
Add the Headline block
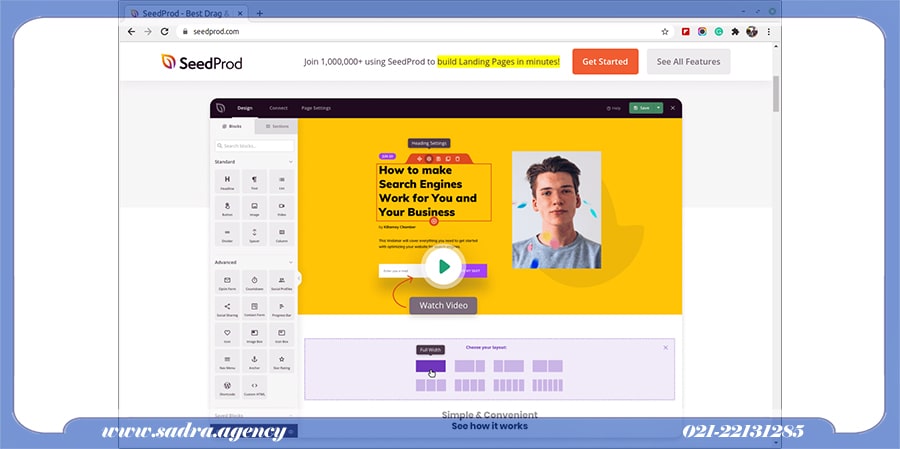point(227,181)
